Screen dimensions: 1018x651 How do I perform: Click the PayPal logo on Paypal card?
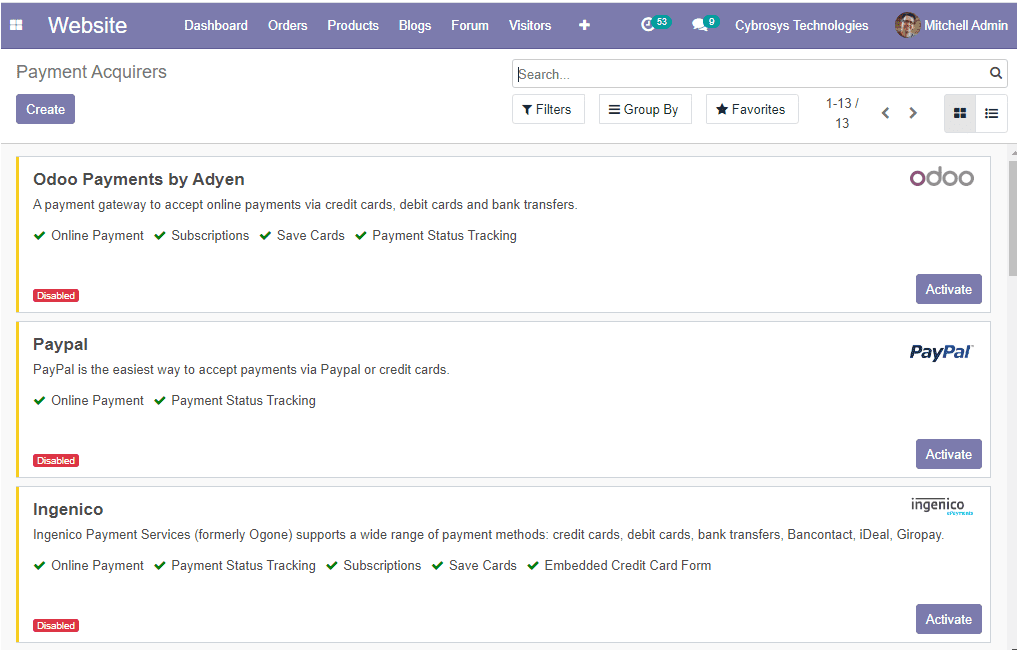[941, 352]
